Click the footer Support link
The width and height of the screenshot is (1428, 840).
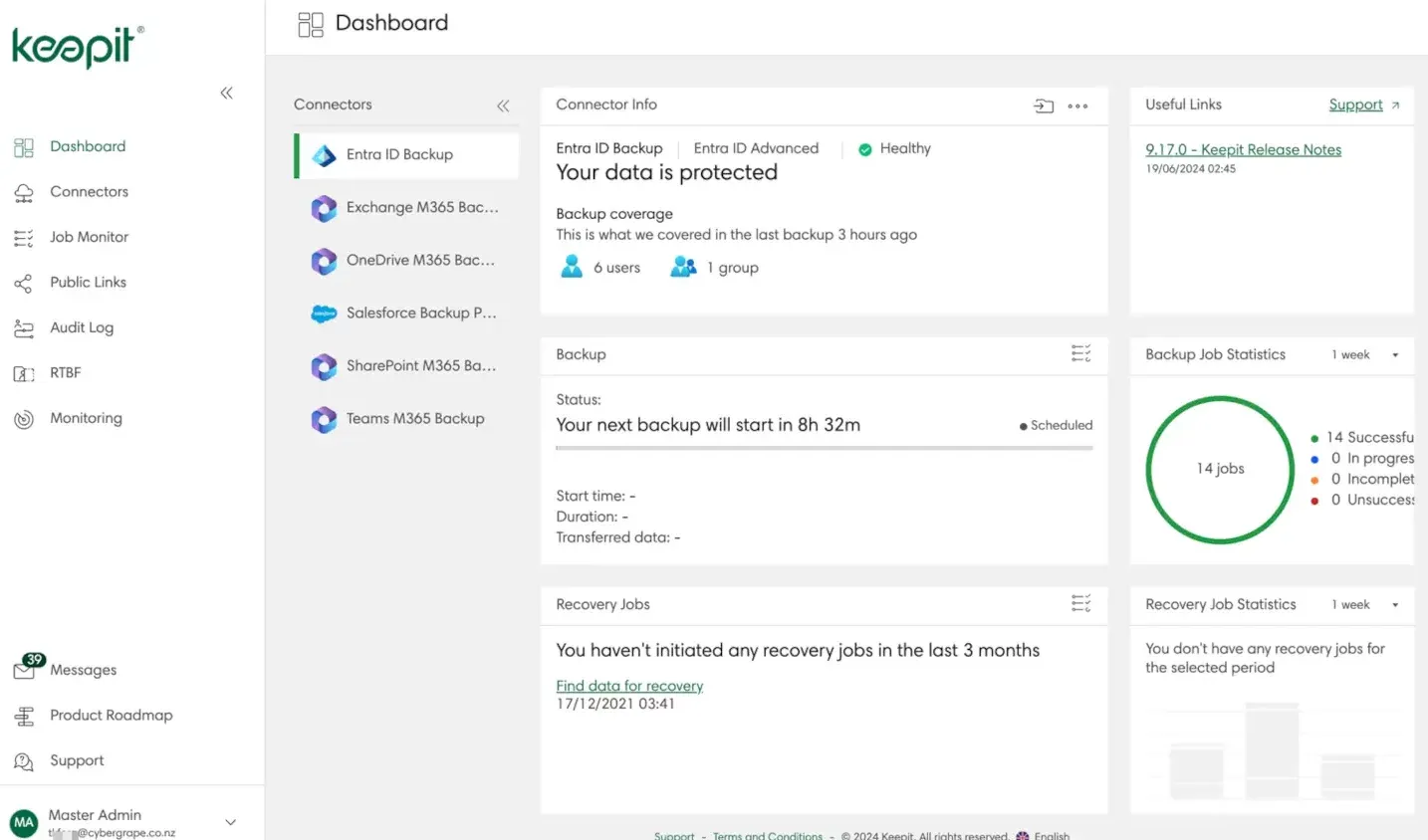pyautogui.click(x=674, y=835)
